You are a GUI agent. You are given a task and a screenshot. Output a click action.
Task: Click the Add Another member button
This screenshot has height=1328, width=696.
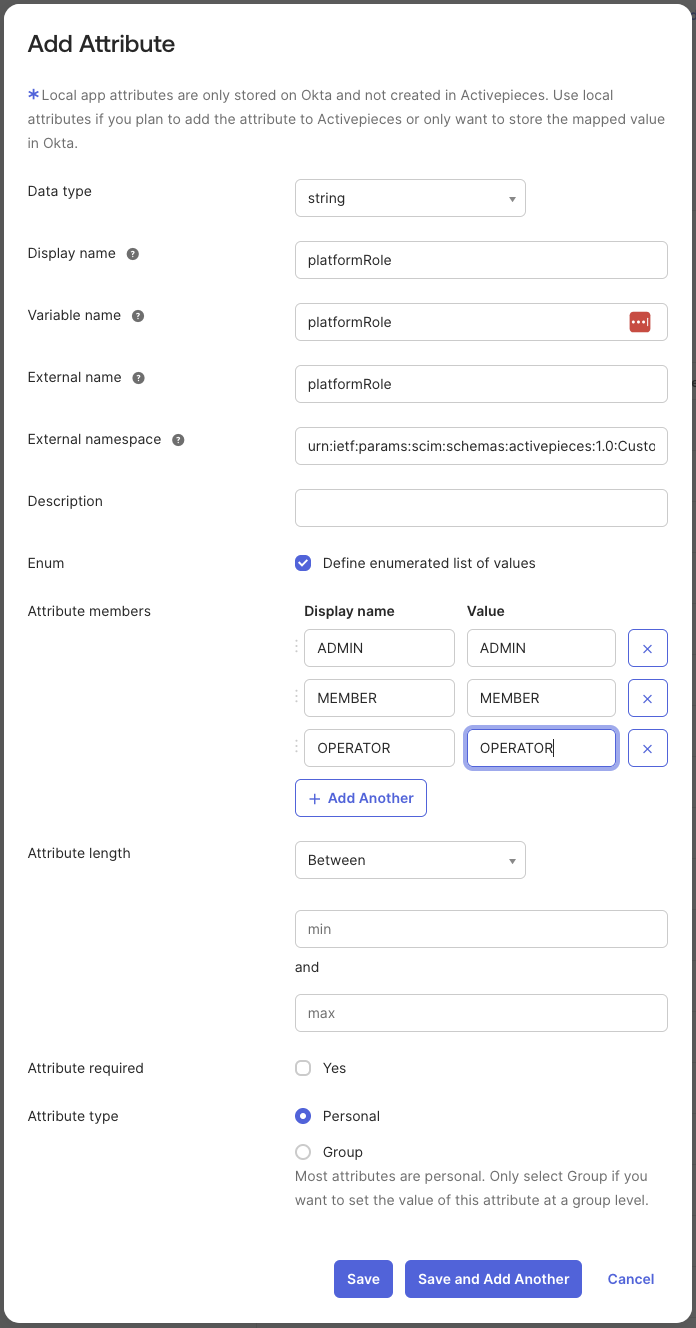tap(360, 798)
